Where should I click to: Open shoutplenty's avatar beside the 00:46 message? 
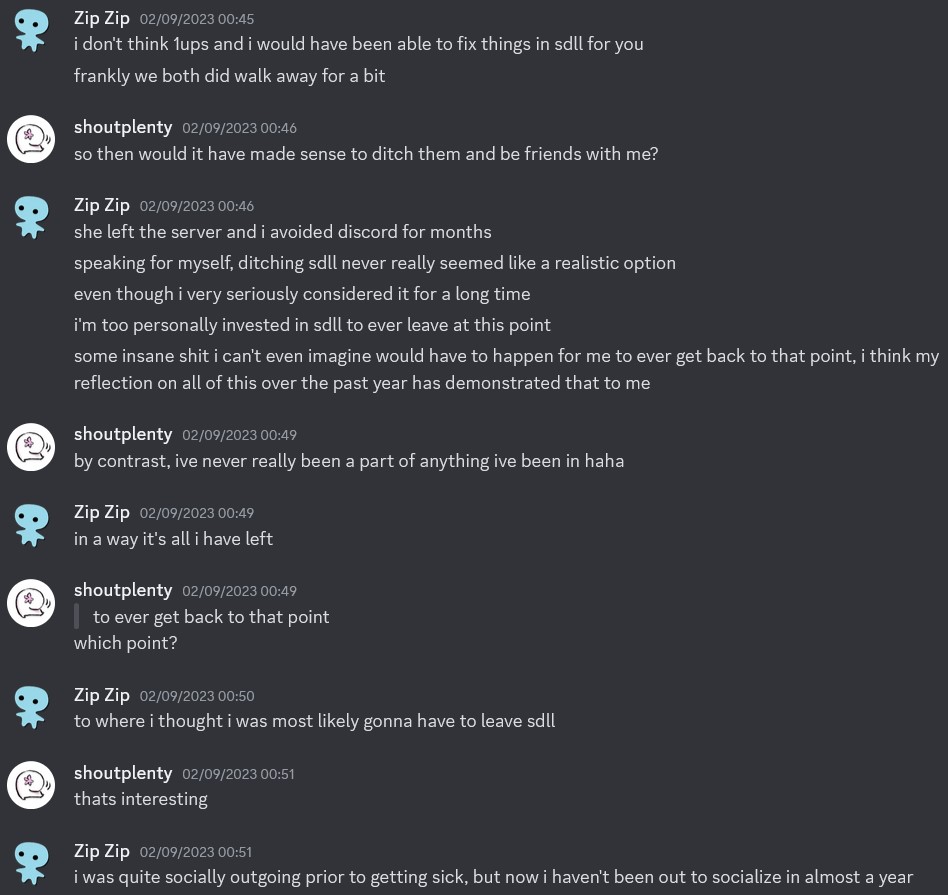[x=31, y=139]
